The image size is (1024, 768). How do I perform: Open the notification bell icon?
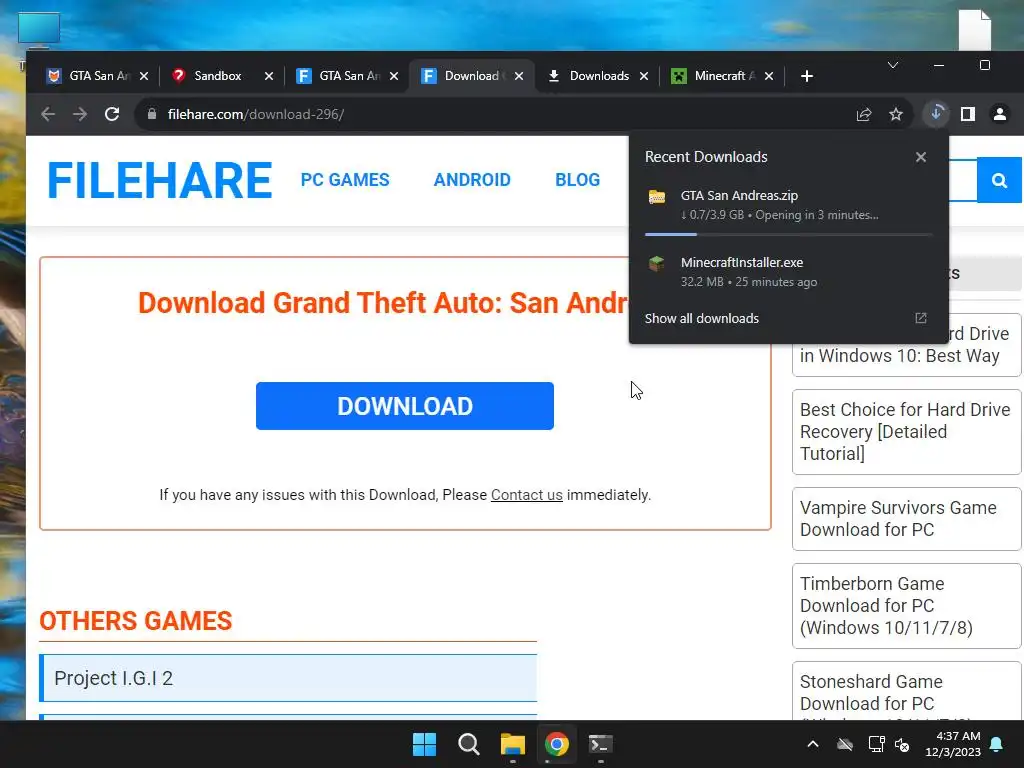(x=997, y=744)
